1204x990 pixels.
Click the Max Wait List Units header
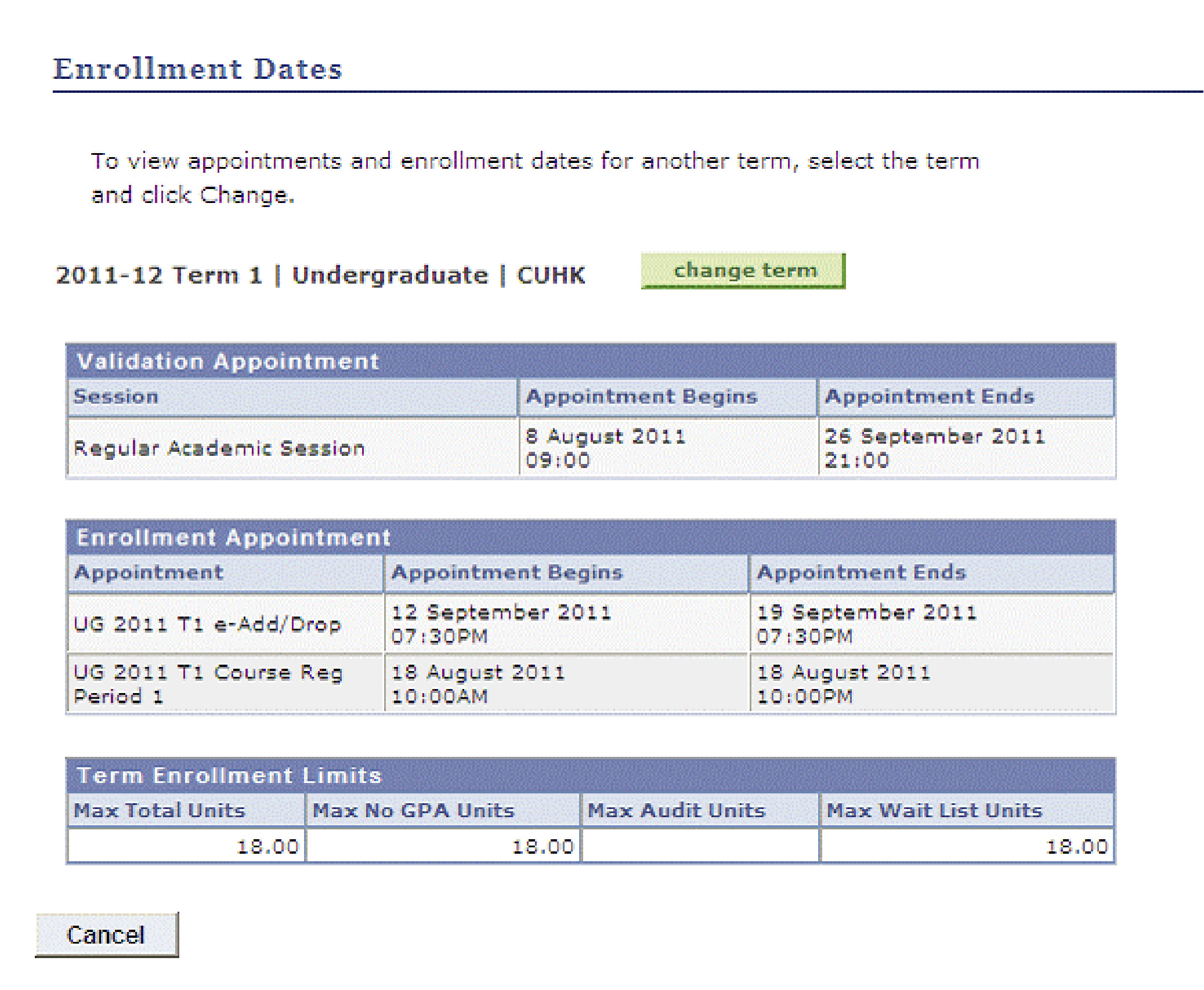[x=934, y=810]
